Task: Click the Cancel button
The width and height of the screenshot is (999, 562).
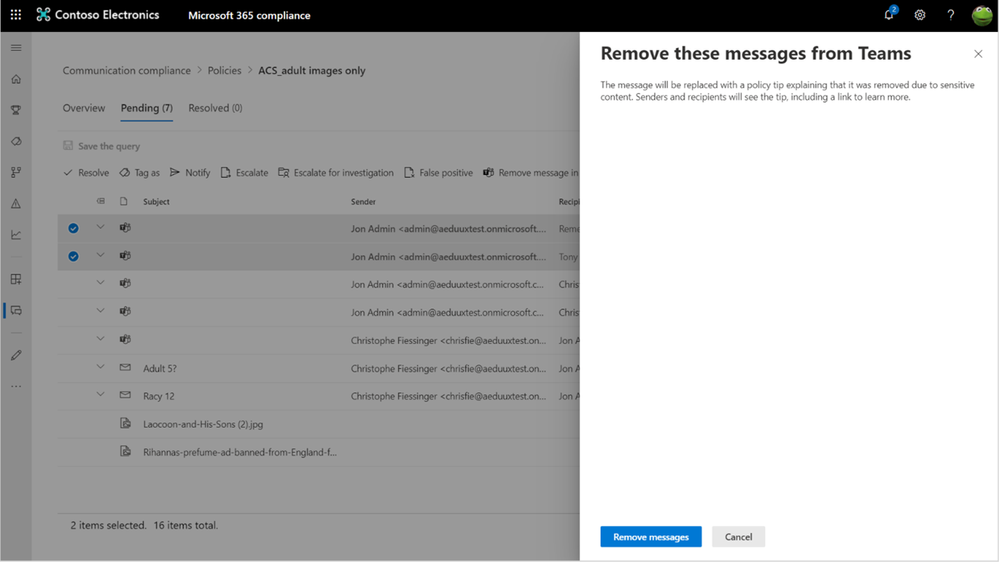Action: 738,537
